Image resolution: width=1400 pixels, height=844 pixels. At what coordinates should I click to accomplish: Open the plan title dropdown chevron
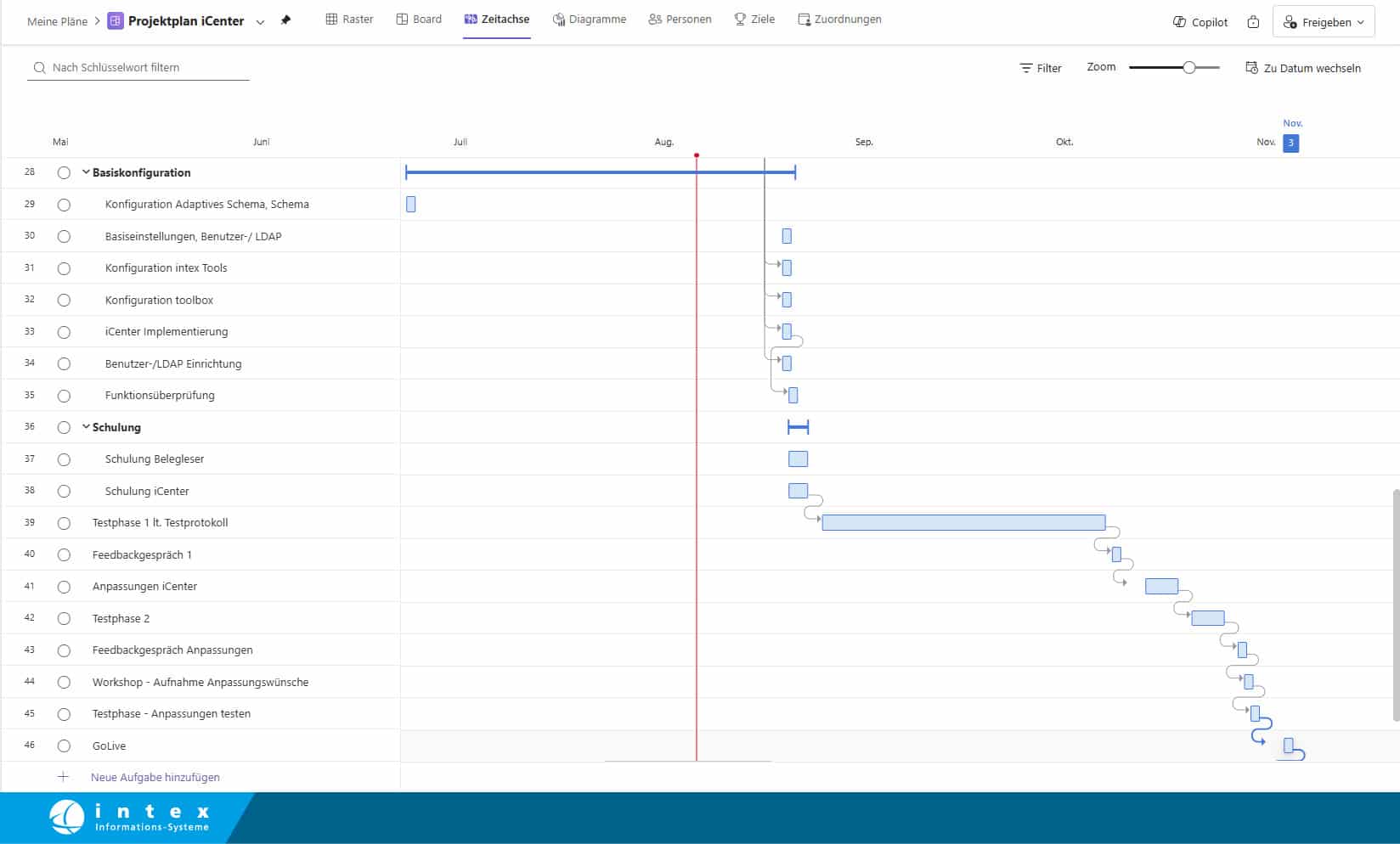[260, 22]
